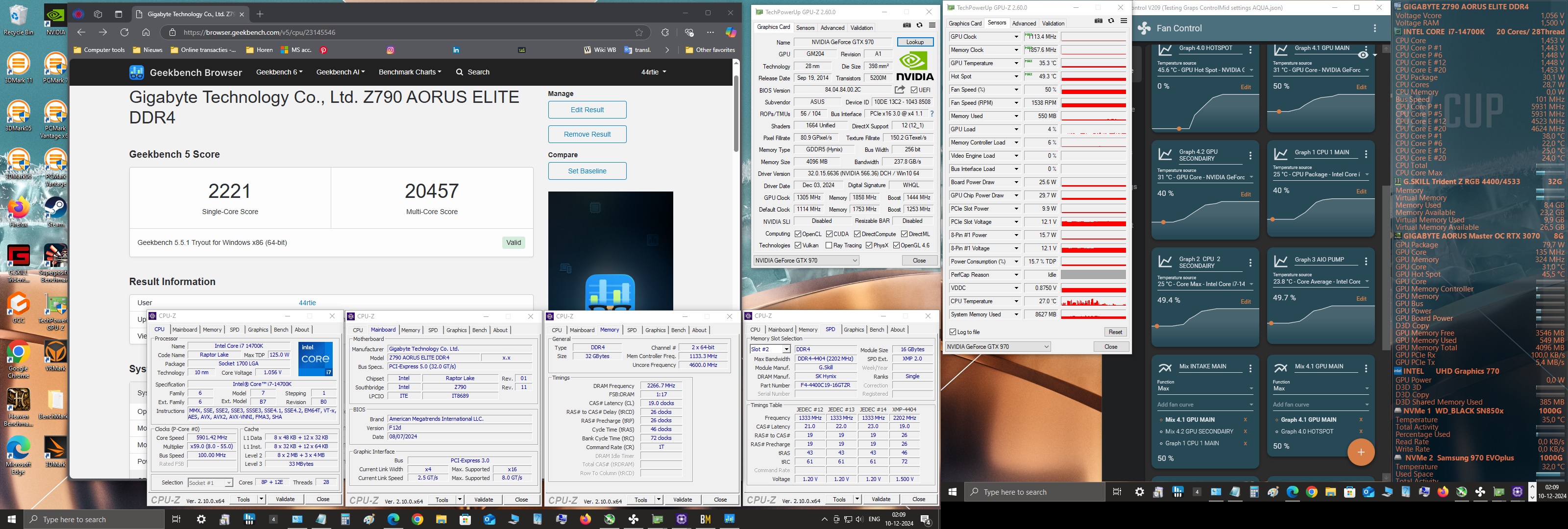Click the BIOS share/export icon in GPU-Z

click(x=900, y=90)
